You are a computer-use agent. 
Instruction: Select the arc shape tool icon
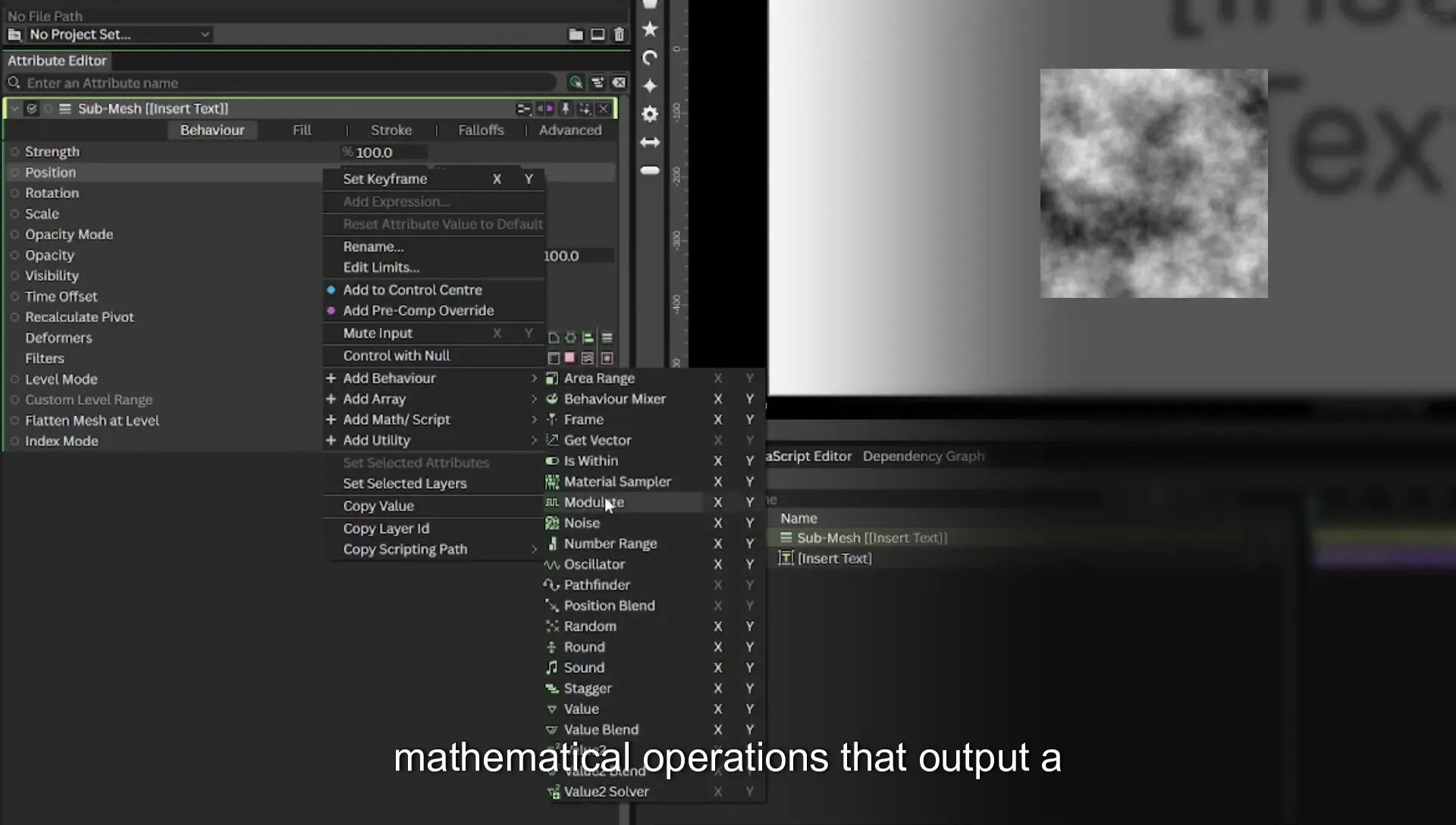[x=650, y=58]
